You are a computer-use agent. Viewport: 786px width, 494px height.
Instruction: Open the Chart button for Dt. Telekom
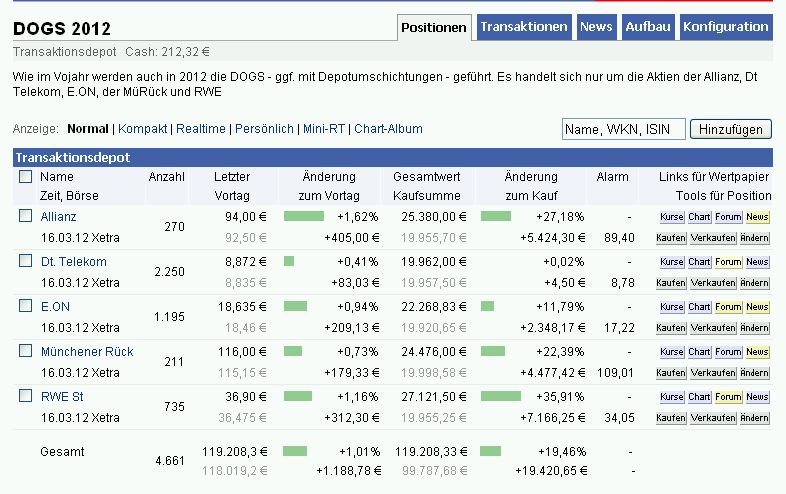tap(699, 262)
